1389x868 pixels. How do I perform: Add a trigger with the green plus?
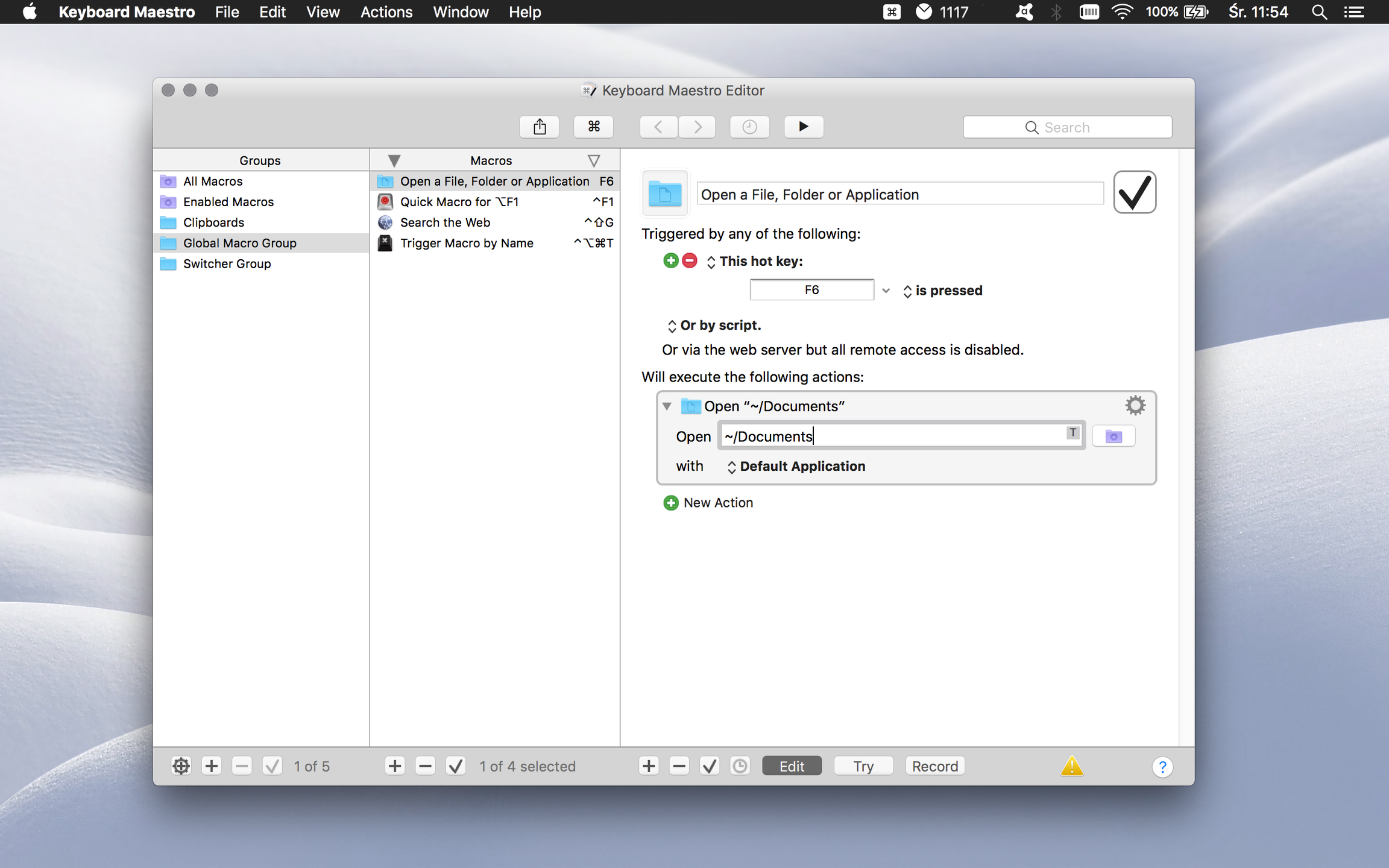click(x=670, y=261)
